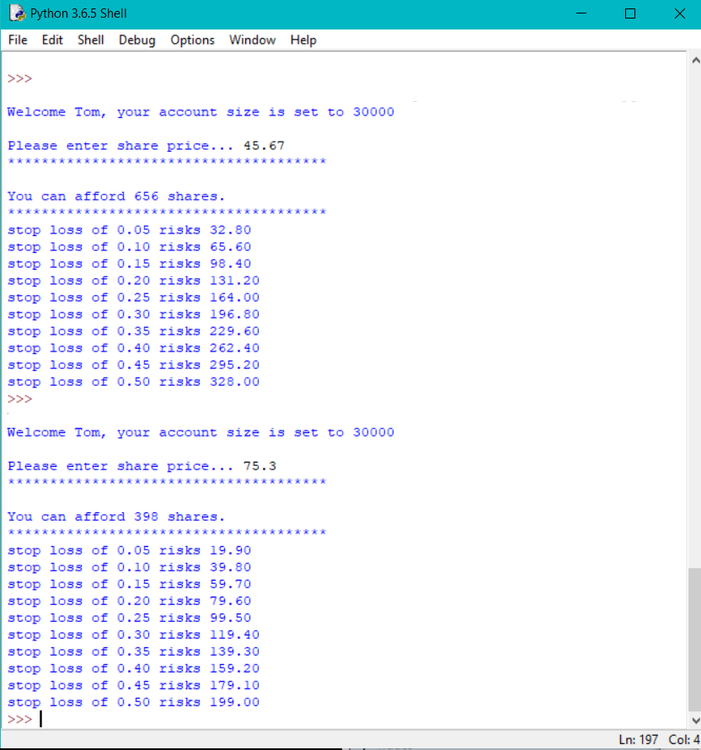The width and height of the screenshot is (701, 750).
Task: Click the line 'stop loss of 0.20 risks 79.60'
Action: [129, 601]
